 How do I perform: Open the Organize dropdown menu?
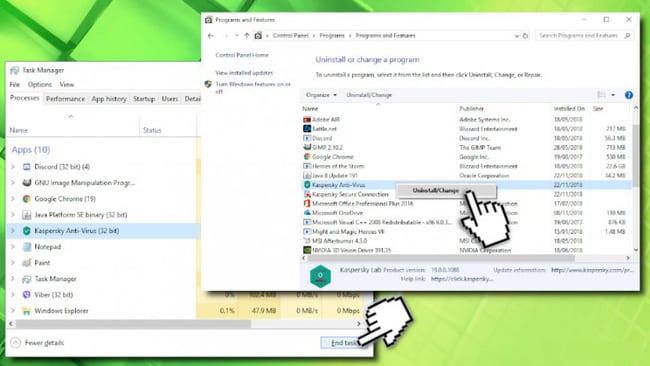tap(321, 95)
